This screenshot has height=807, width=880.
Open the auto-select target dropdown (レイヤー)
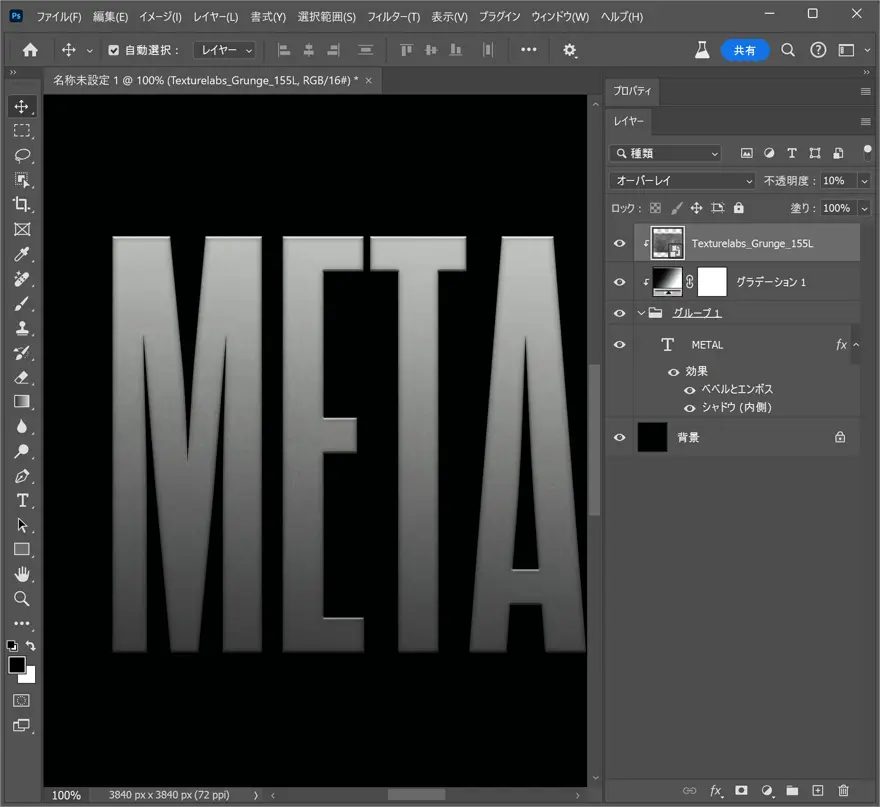(224, 51)
